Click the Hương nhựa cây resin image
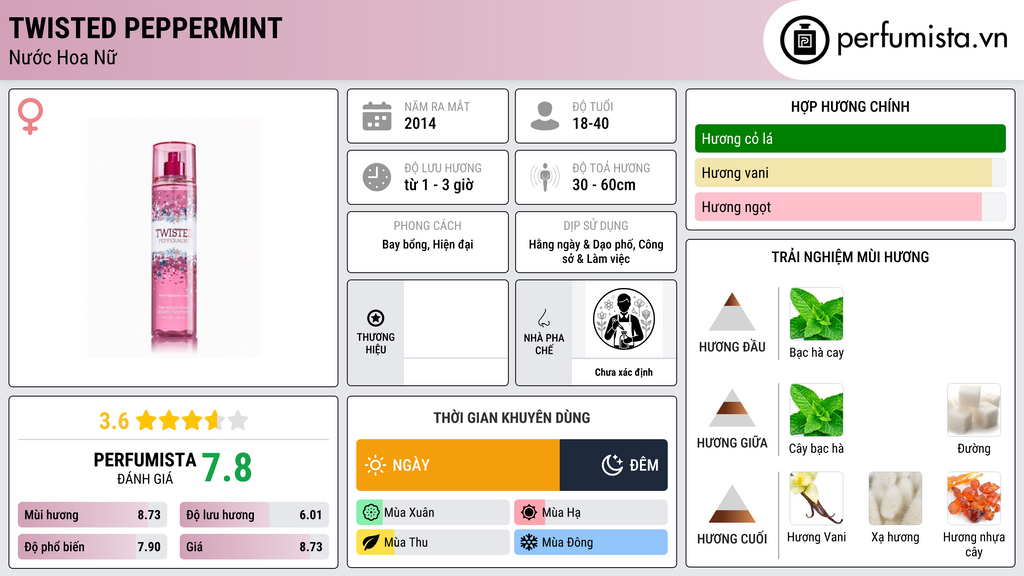Viewport: 1024px width, 576px height. tap(974, 498)
